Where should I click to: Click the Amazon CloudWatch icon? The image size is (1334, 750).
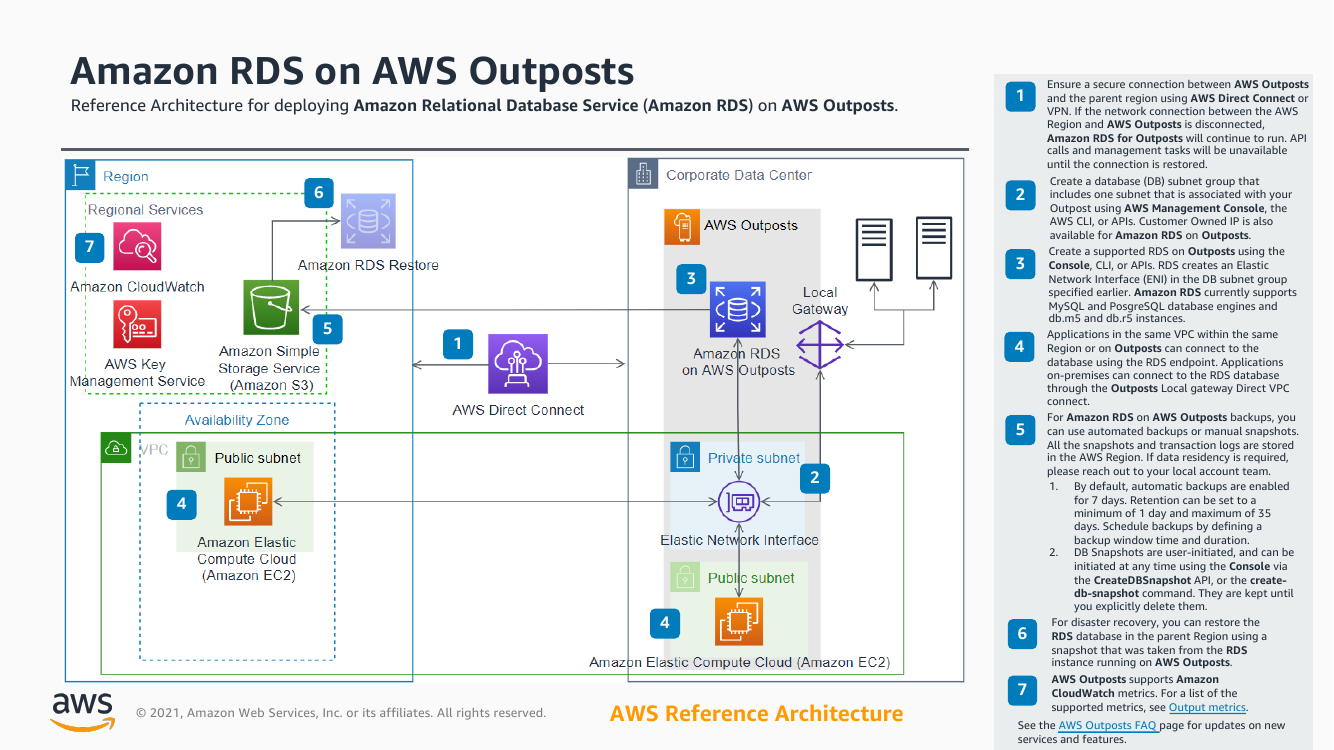[x=137, y=247]
